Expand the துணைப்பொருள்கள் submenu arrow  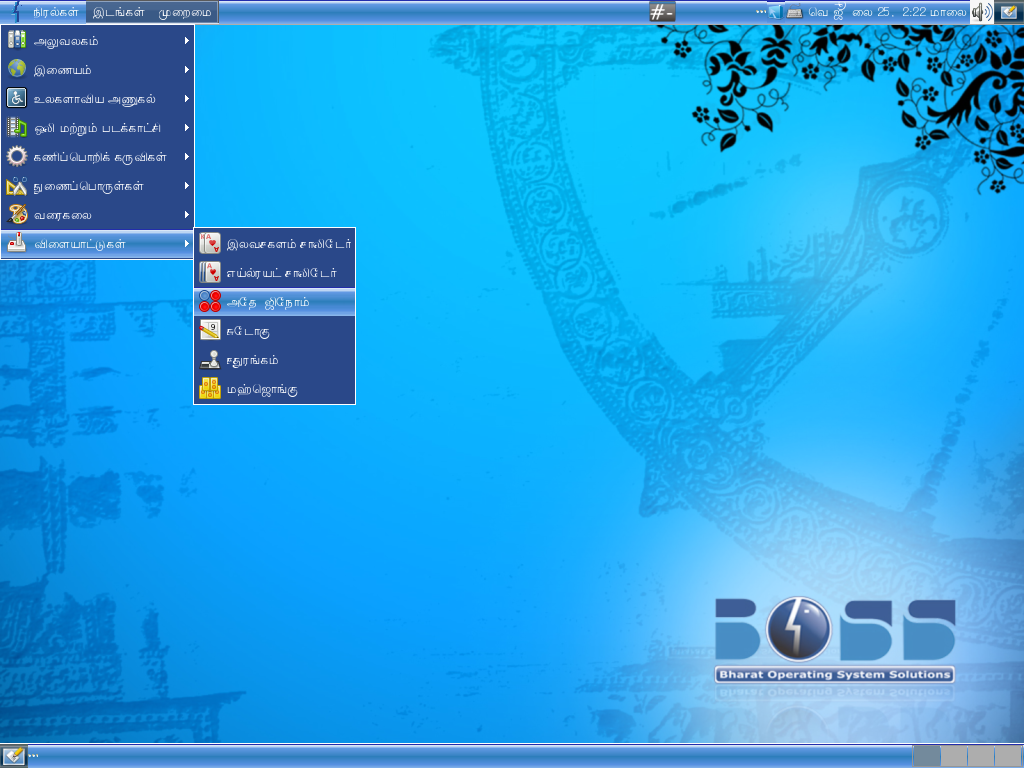(187, 185)
